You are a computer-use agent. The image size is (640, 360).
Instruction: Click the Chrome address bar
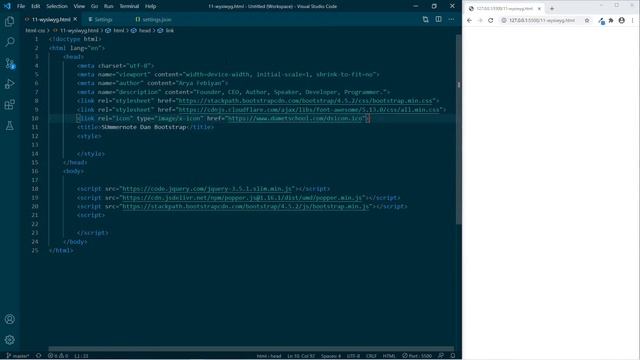(x=546, y=20)
